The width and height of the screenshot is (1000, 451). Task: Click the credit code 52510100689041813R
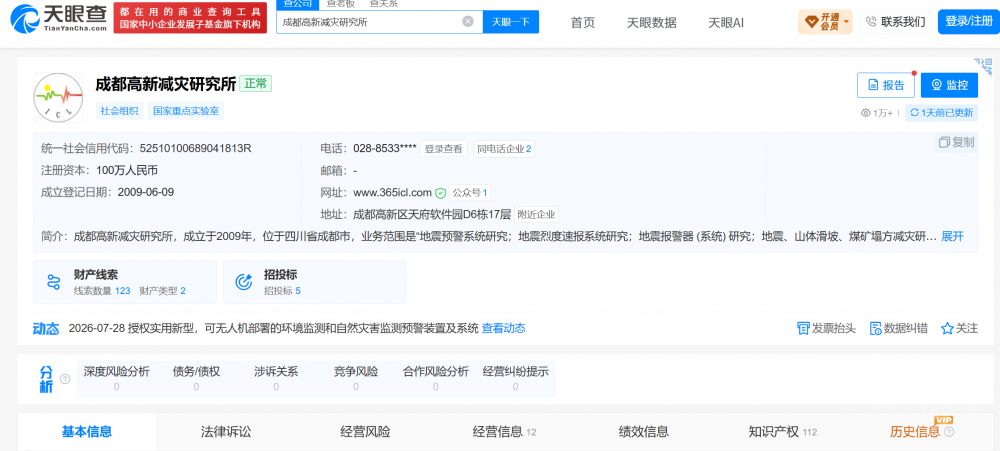(195, 149)
